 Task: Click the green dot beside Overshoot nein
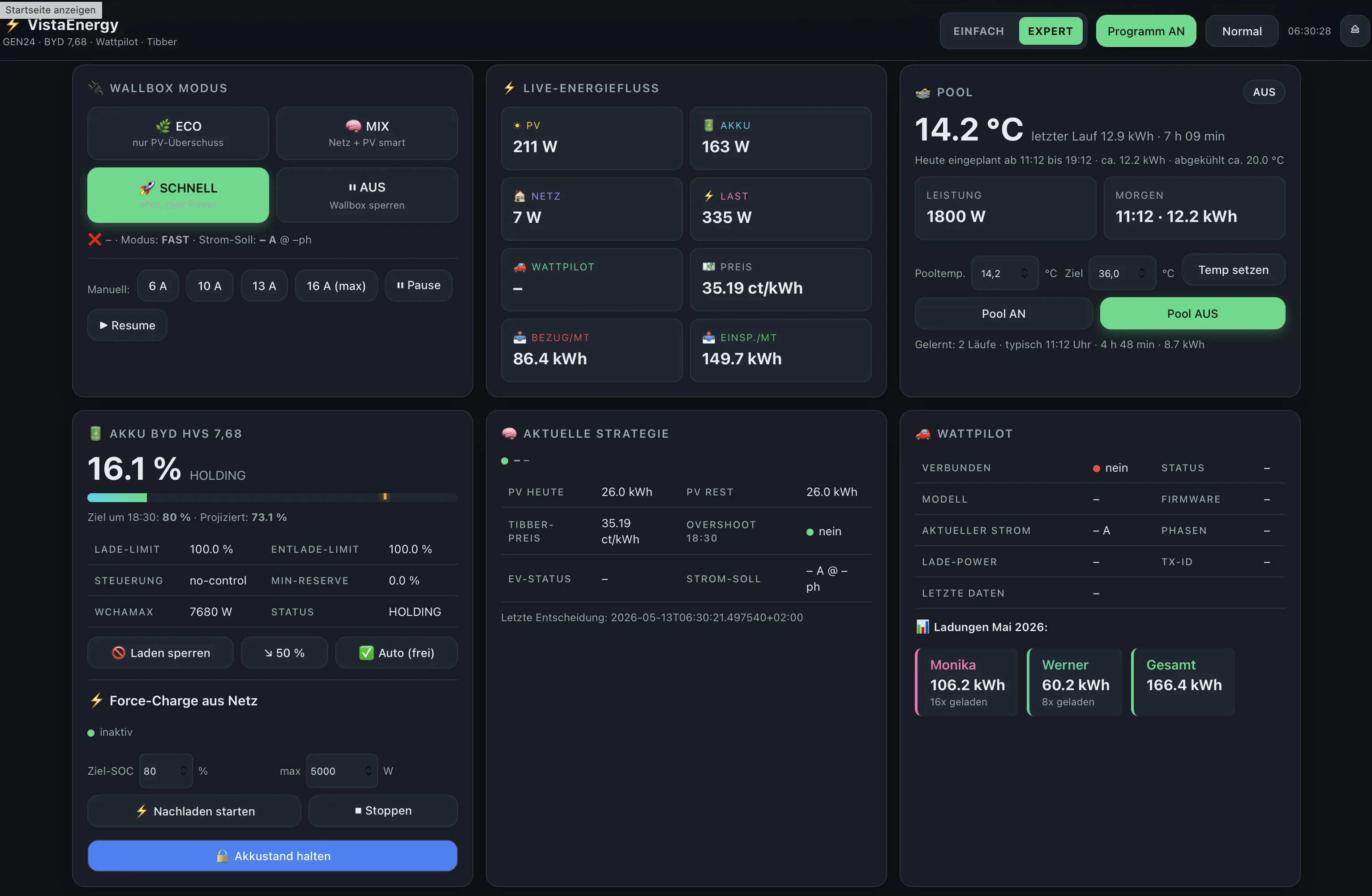pos(810,532)
